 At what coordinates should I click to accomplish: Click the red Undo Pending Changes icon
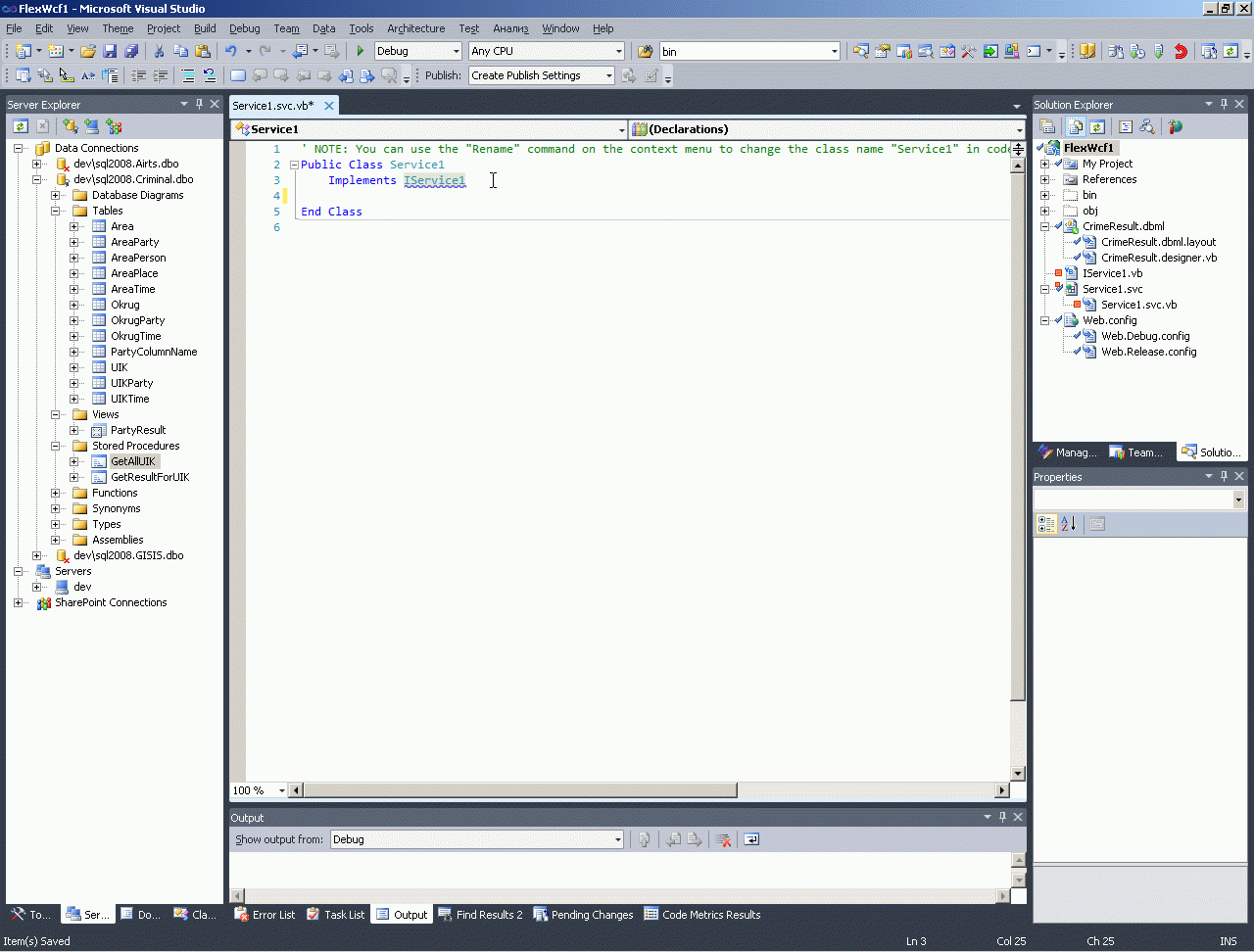tap(1181, 51)
